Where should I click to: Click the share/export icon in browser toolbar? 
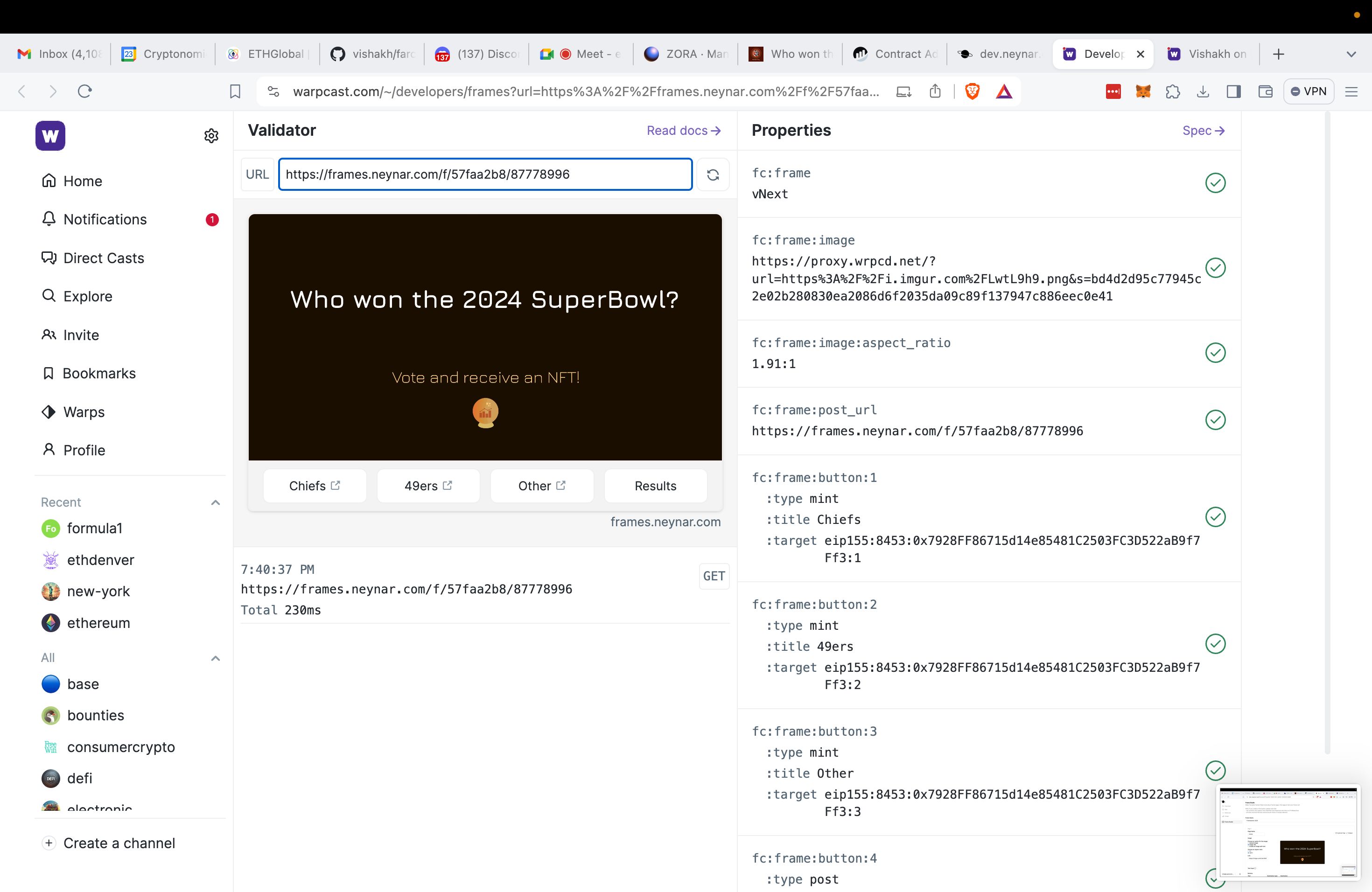click(x=934, y=91)
